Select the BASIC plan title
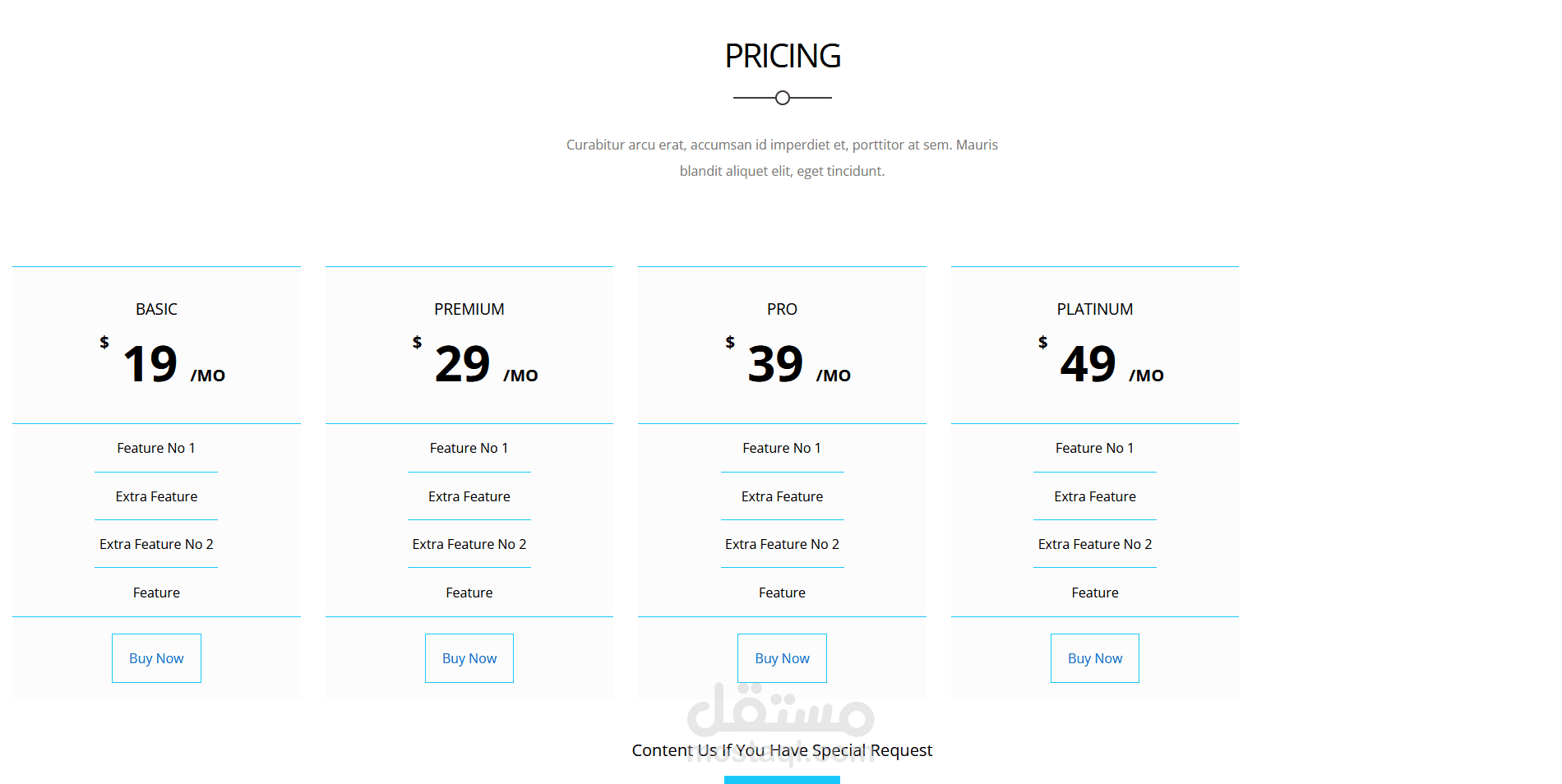 click(x=156, y=309)
